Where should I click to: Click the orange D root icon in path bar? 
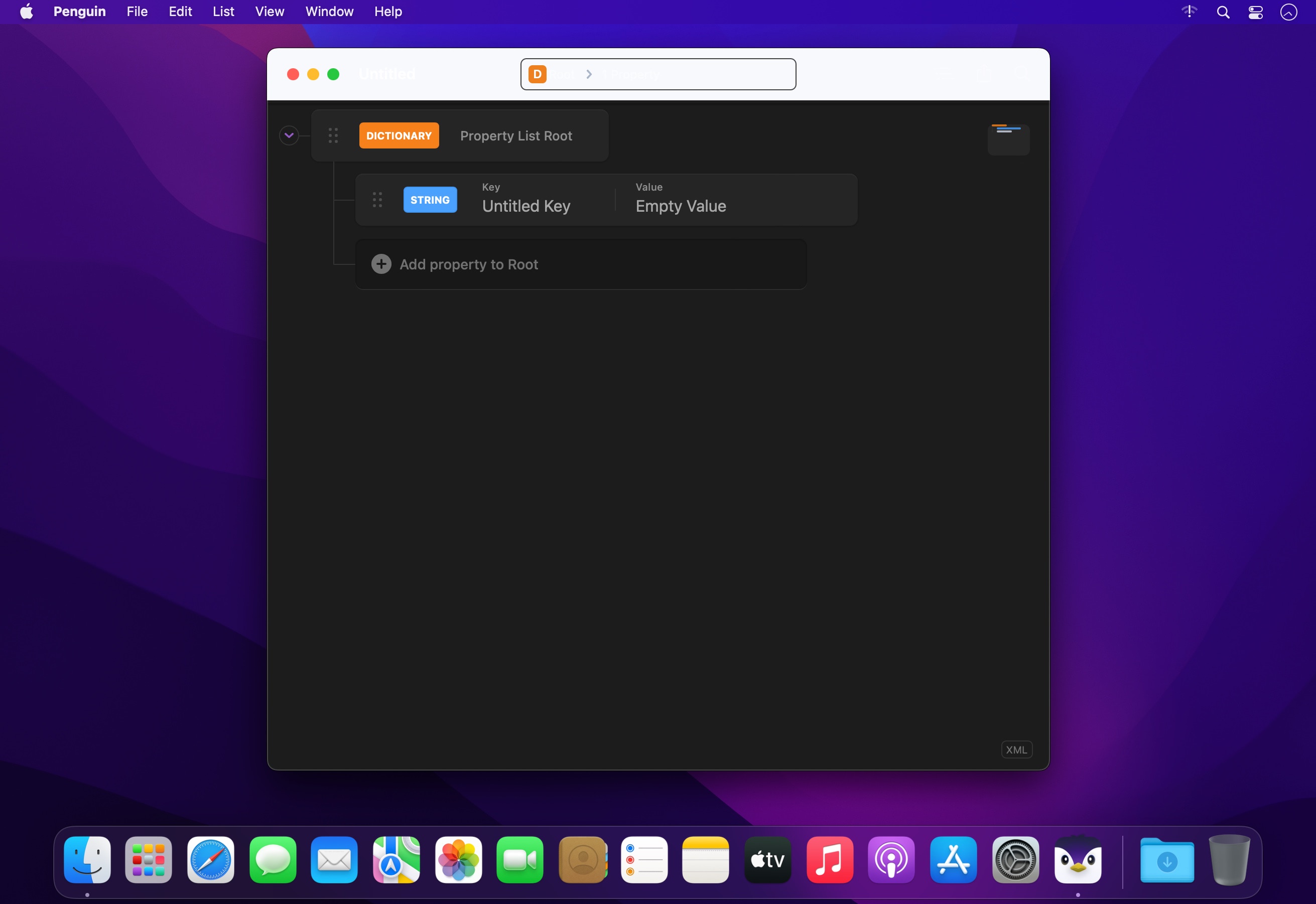[537, 74]
